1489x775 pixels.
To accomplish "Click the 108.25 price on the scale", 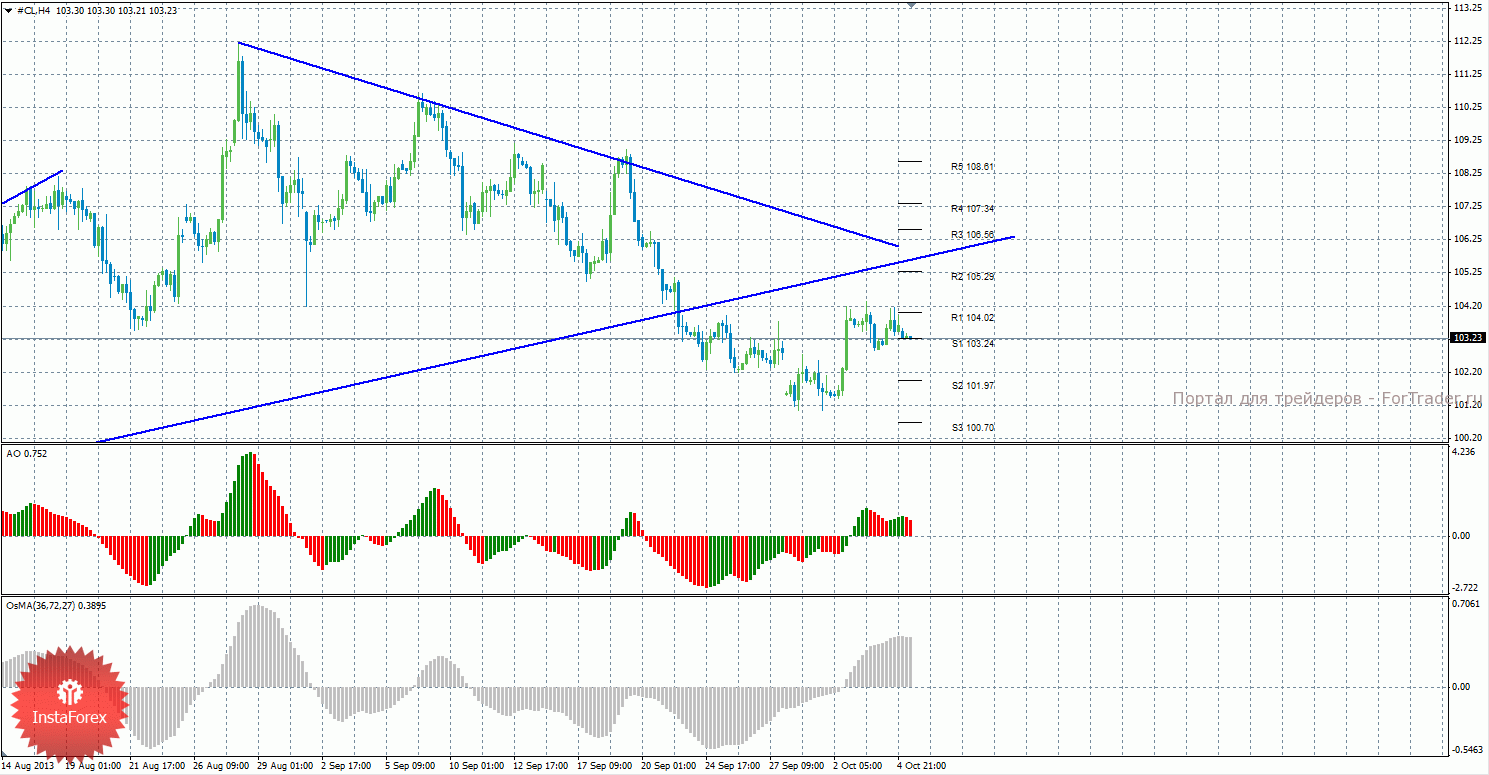I will point(1468,173).
